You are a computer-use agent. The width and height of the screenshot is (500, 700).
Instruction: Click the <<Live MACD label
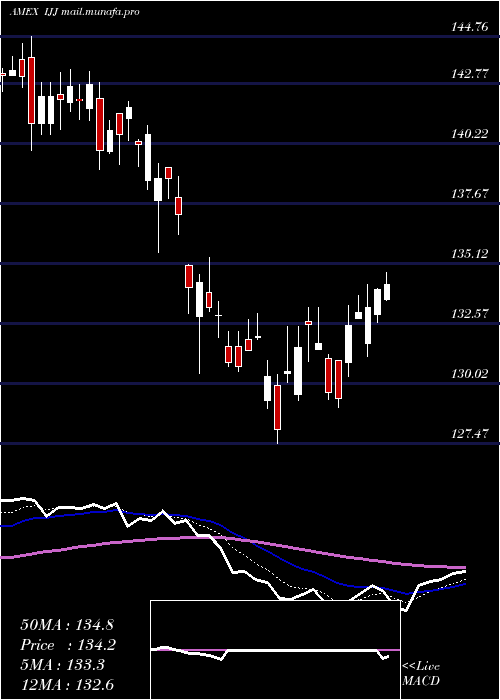point(421,673)
